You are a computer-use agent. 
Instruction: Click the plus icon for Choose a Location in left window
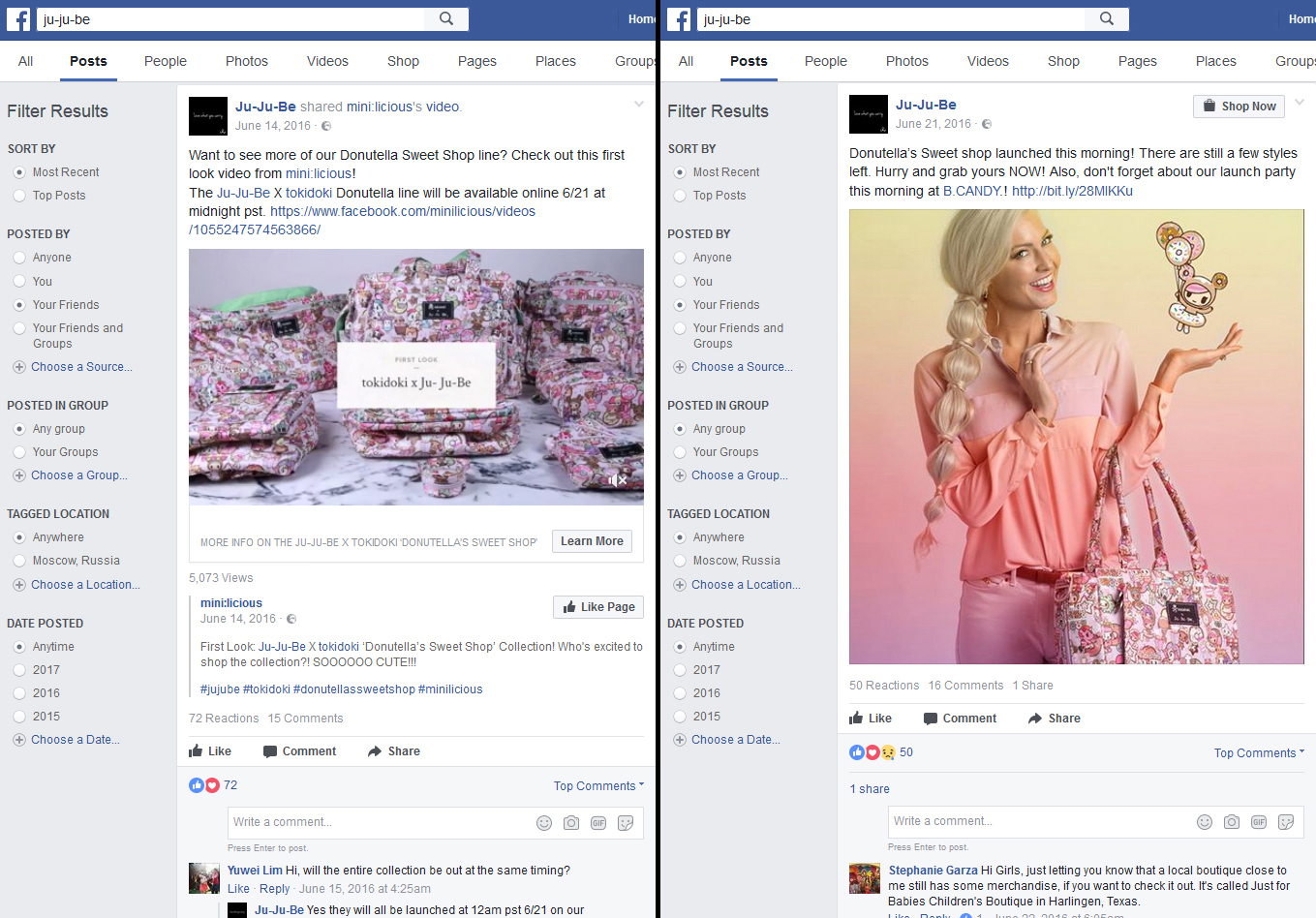(x=19, y=585)
